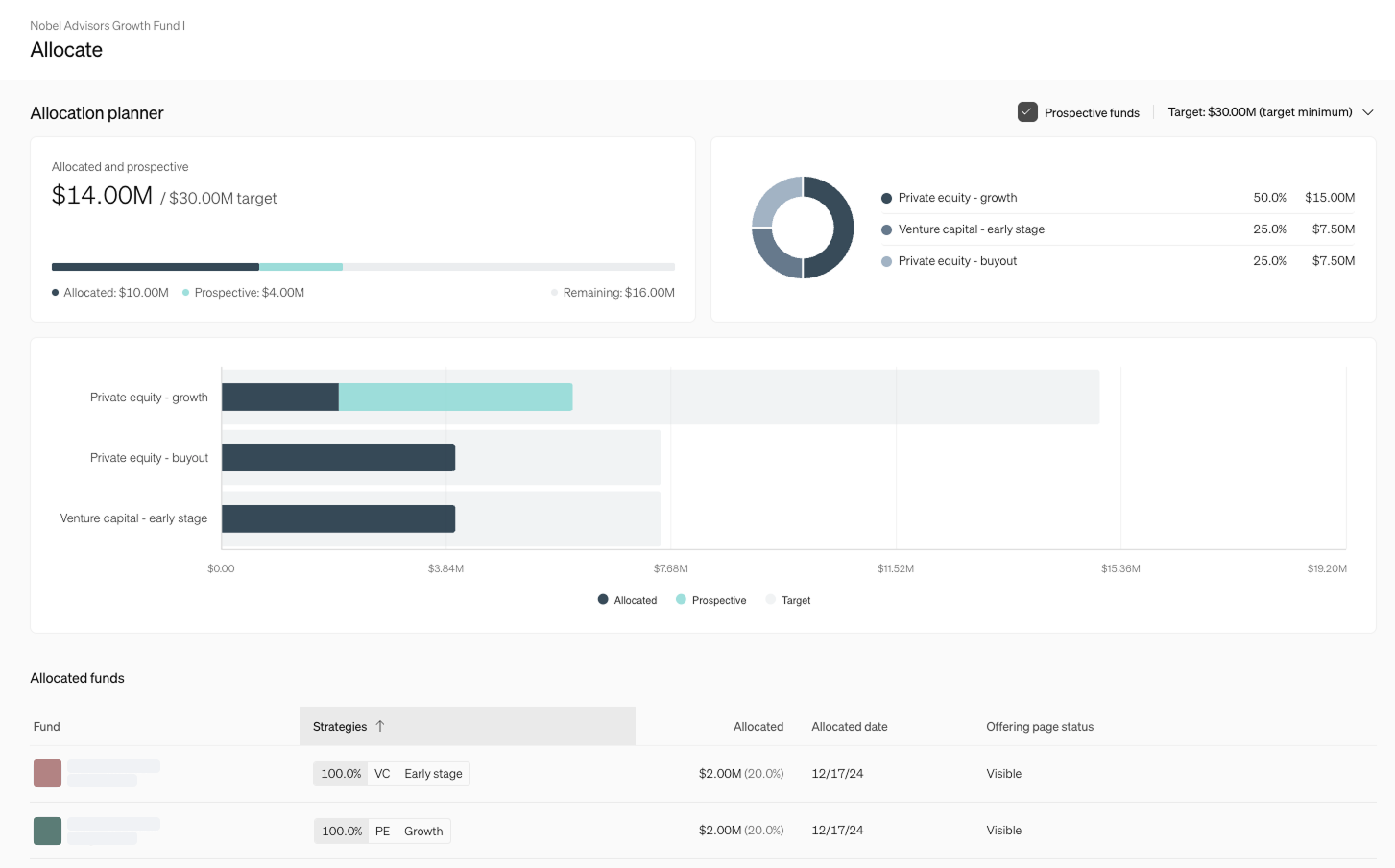Toggle the Target legend item in chart
1395x868 pixels.
[788, 600]
